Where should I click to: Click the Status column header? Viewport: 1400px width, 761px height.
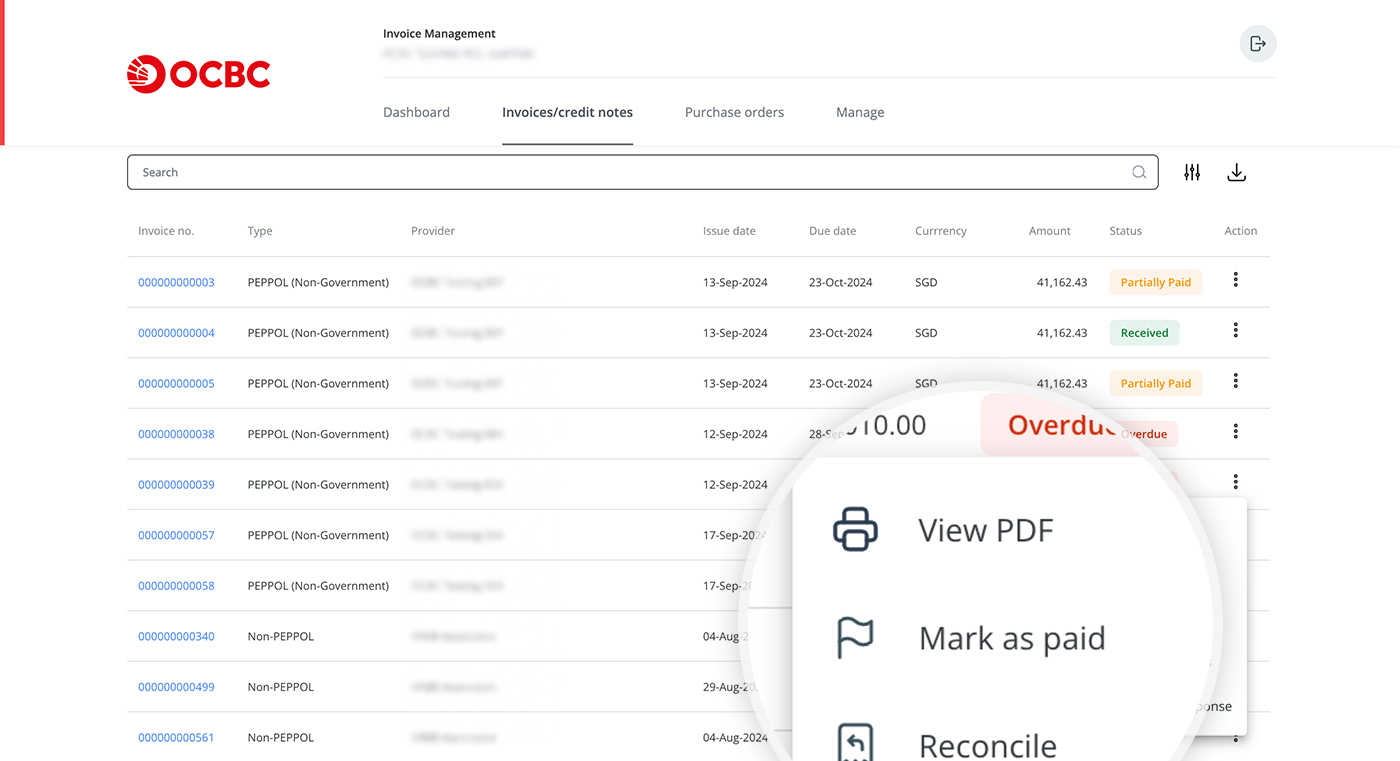pos(1125,231)
